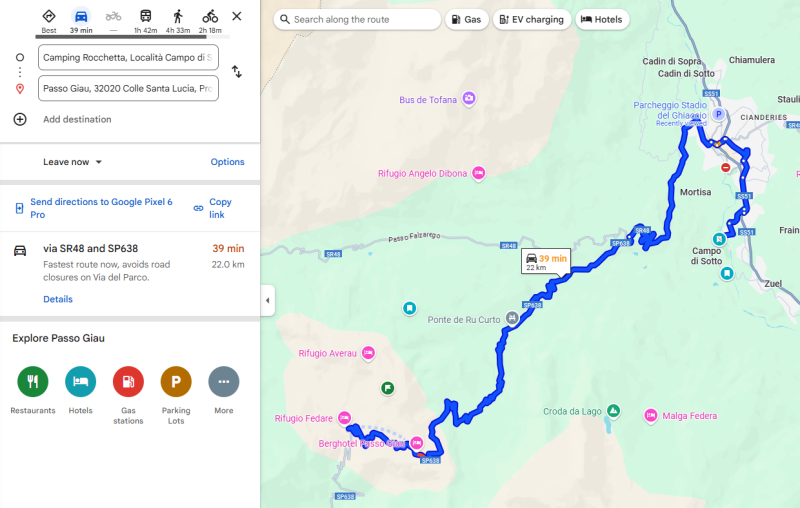Select the transit travel mode
Viewport: 800px width, 508px height.
pyautogui.click(x=146, y=20)
